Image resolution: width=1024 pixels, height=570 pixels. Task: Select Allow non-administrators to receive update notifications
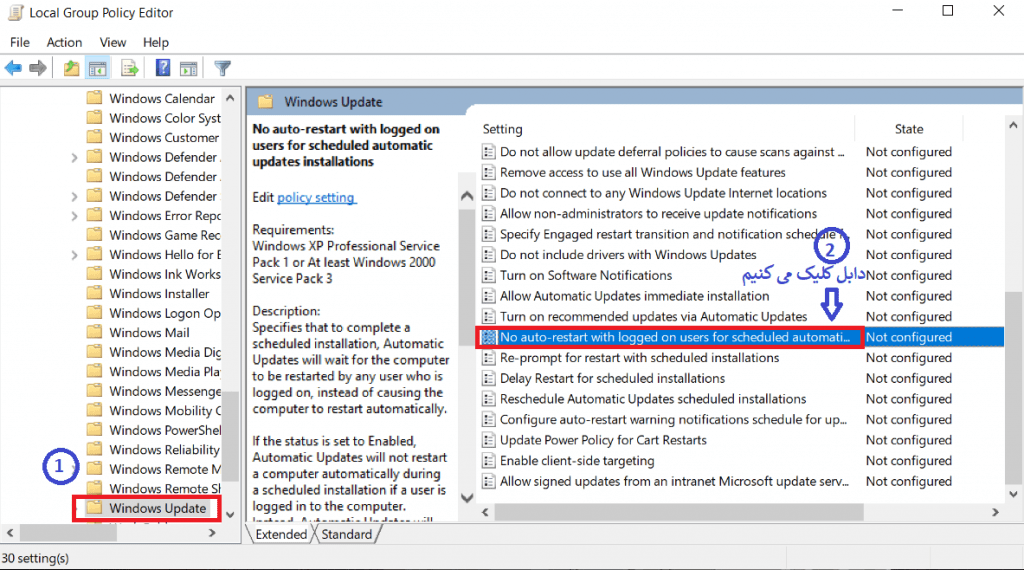coord(658,214)
